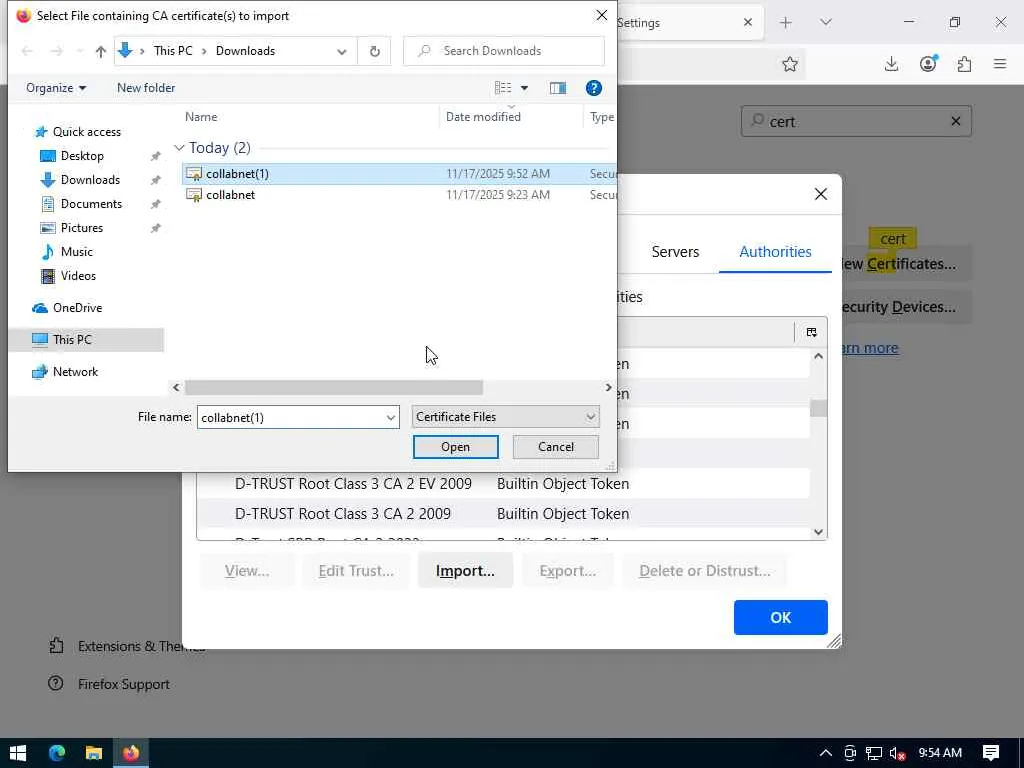
Task: Open Firefox account icon
Action: pyautogui.click(x=927, y=63)
